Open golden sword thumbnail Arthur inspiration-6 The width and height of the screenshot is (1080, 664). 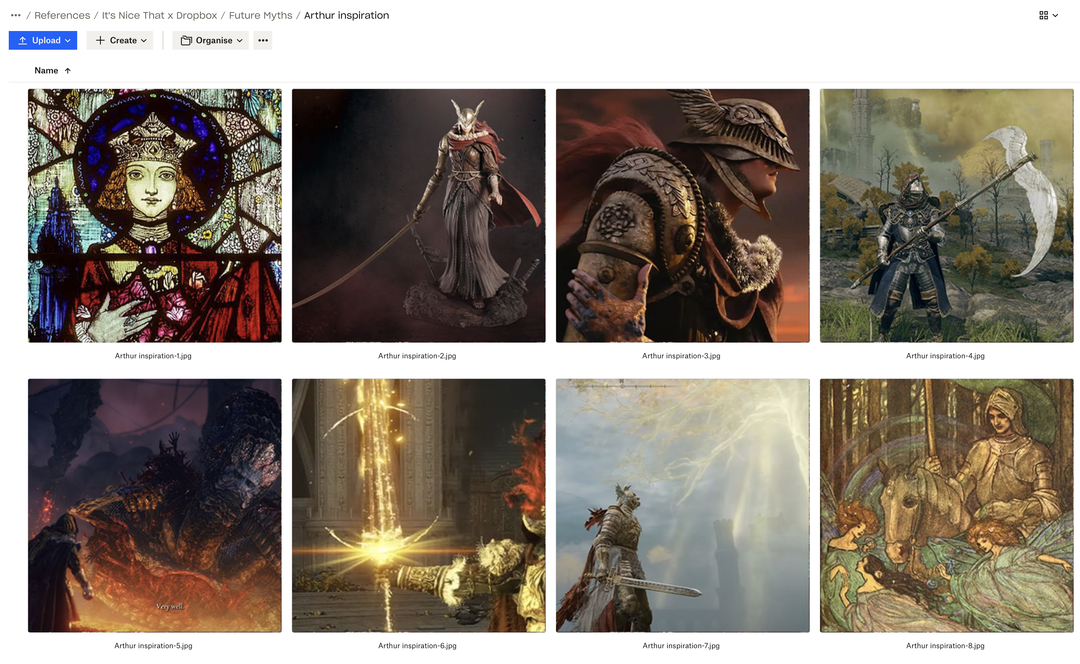419,506
